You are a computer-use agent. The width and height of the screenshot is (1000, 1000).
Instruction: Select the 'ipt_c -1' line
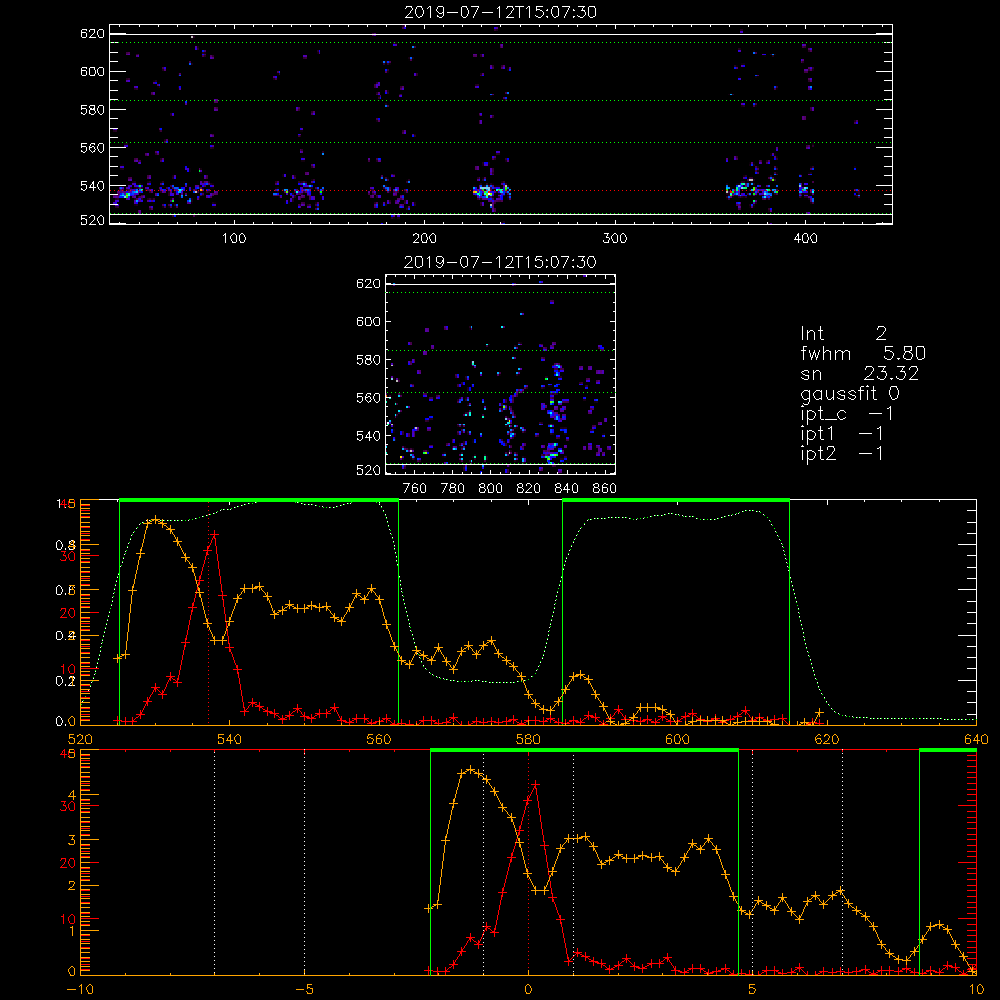847,414
